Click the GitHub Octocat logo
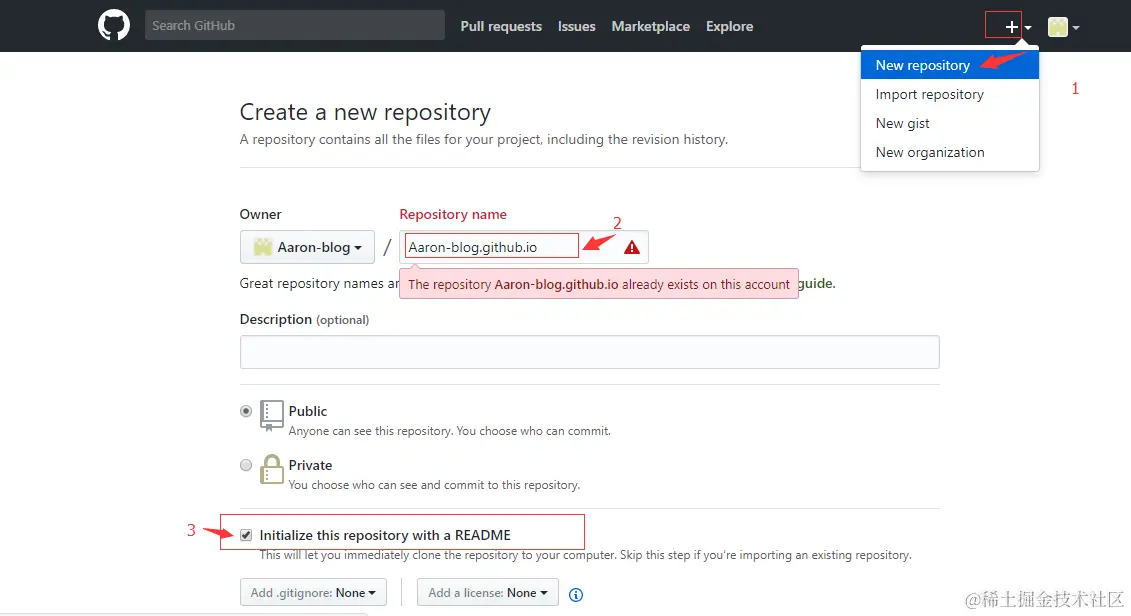Viewport: 1131px width, 616px height. click(114, 26)
